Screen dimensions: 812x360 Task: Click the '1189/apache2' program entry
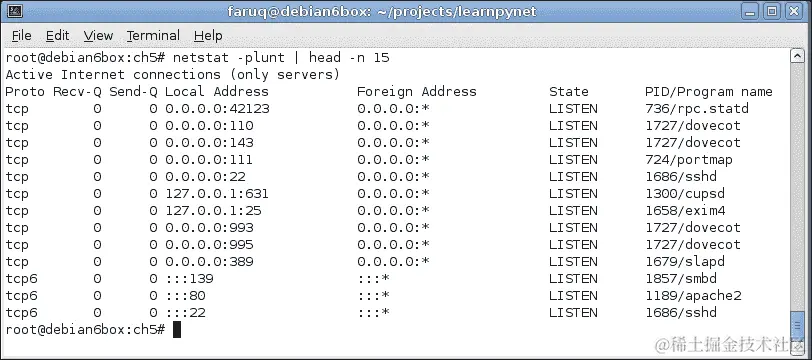coord(693,297)
